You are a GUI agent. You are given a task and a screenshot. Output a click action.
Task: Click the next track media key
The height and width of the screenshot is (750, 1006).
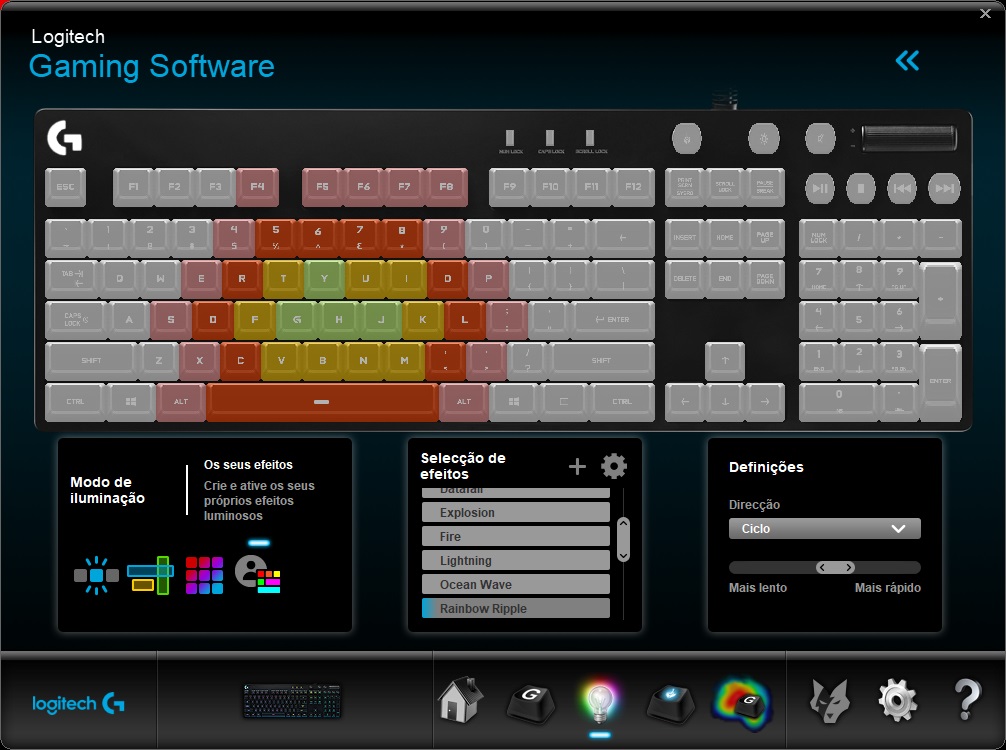click(944, 188)
